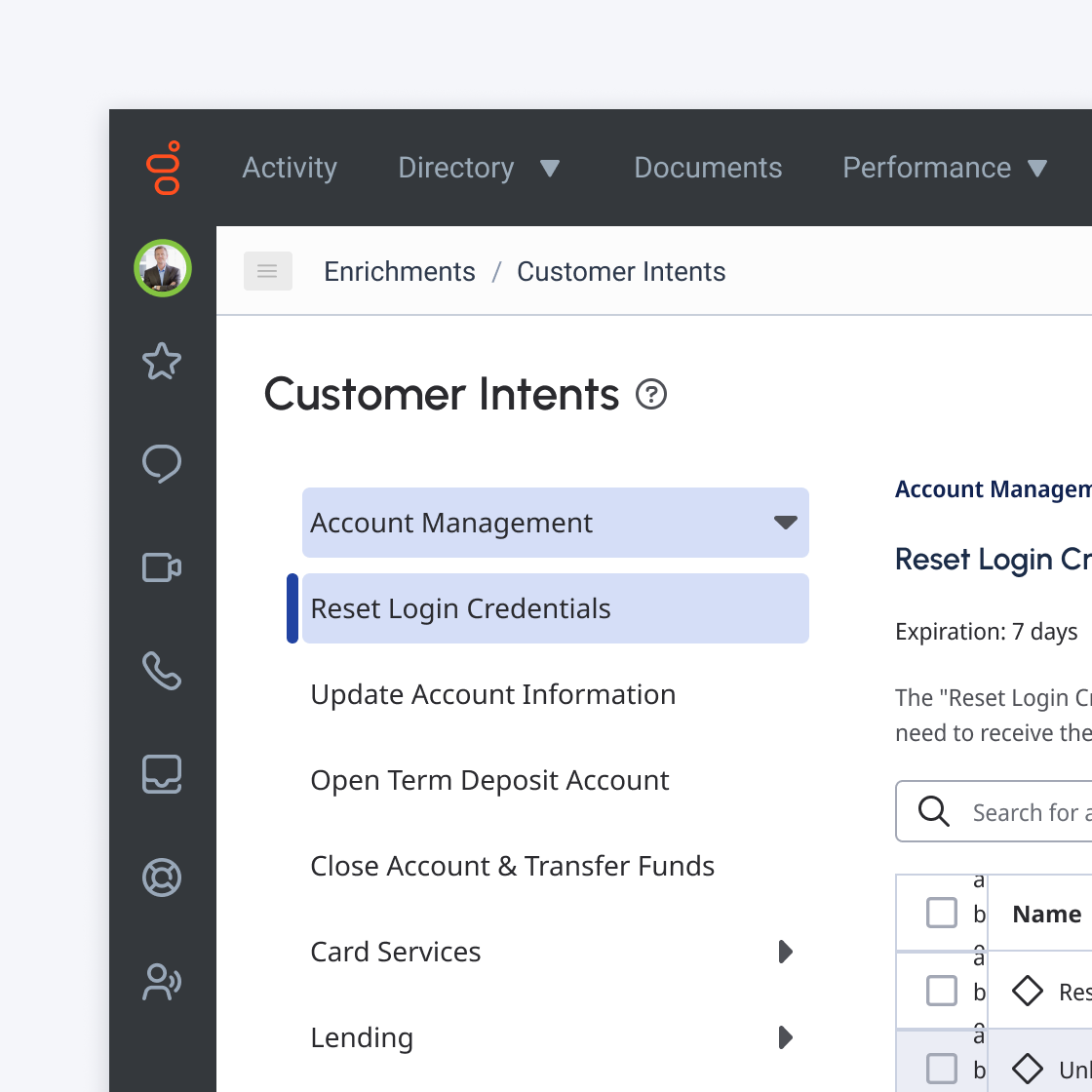
Task: Collapse the Account Management category
Action: click(786, 523)
